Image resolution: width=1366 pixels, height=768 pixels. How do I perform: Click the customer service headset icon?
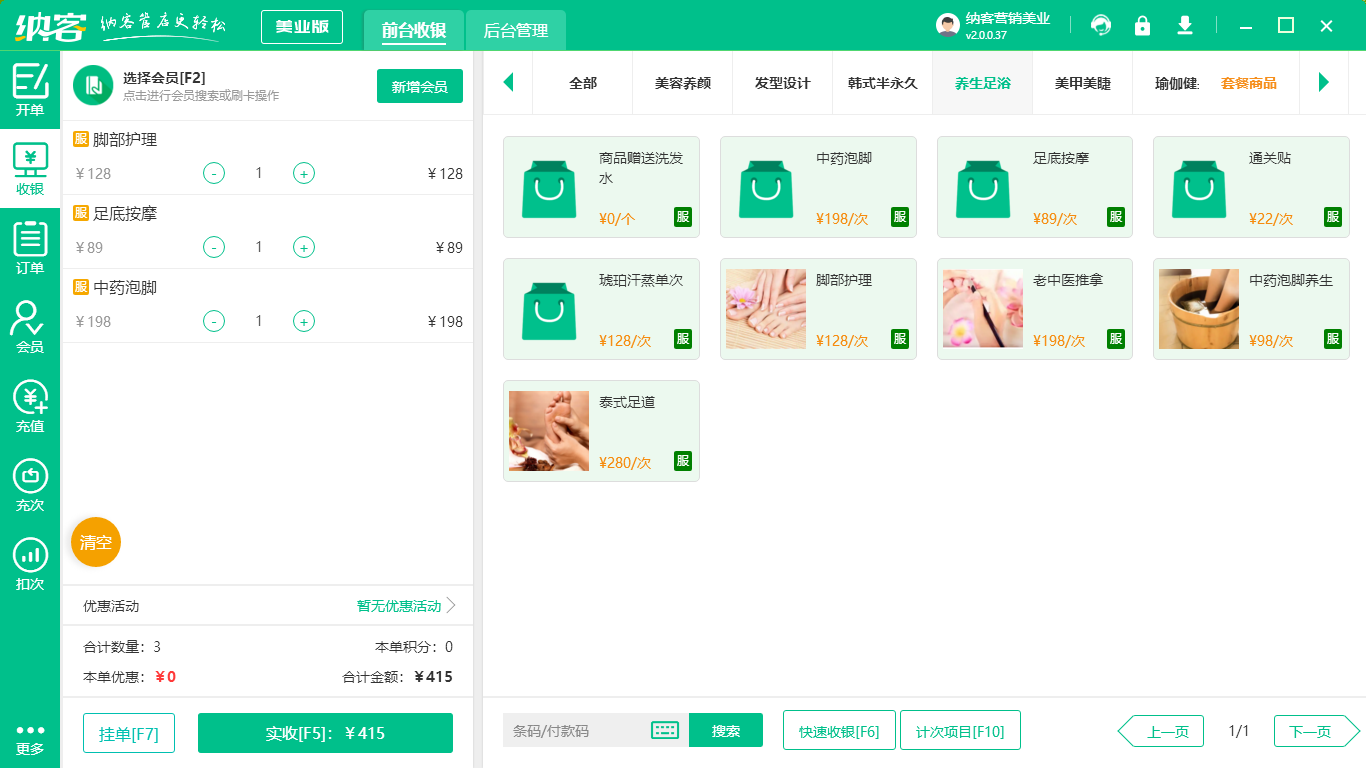pyautogui.click(x=1101, y=25)
